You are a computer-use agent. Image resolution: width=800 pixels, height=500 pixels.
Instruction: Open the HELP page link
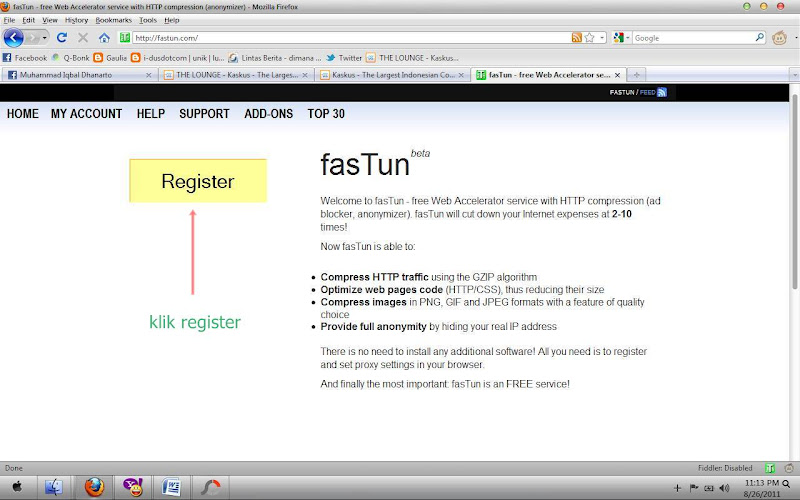(151, 114)
